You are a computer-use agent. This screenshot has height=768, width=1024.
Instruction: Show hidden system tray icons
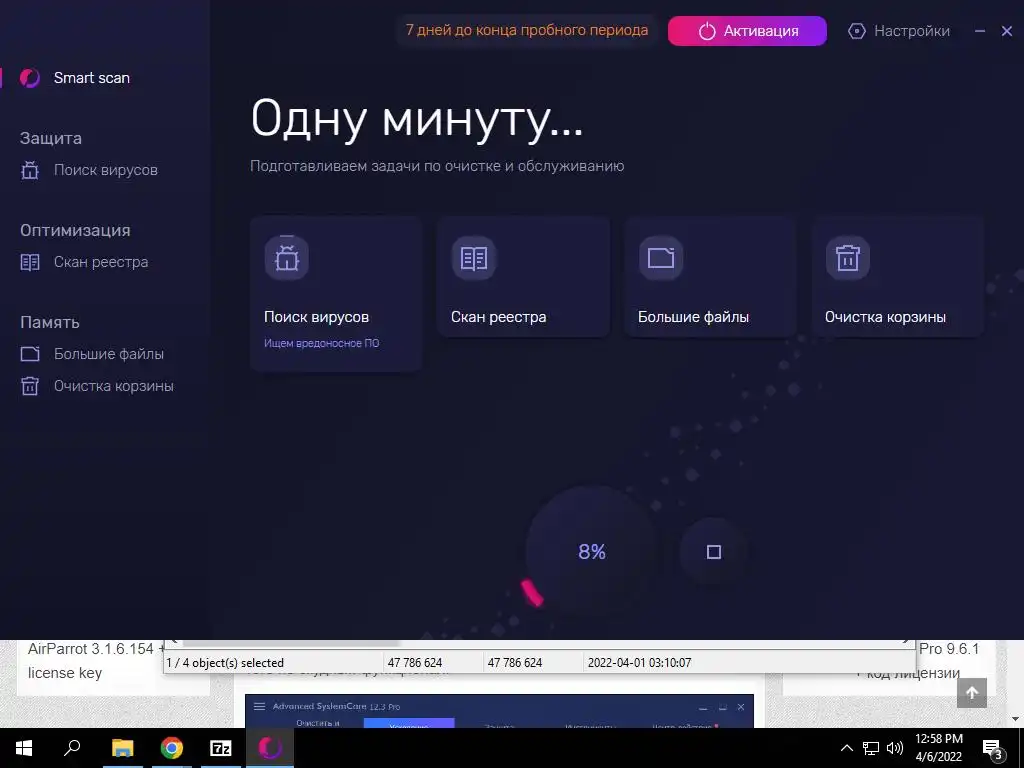point(846,748)
